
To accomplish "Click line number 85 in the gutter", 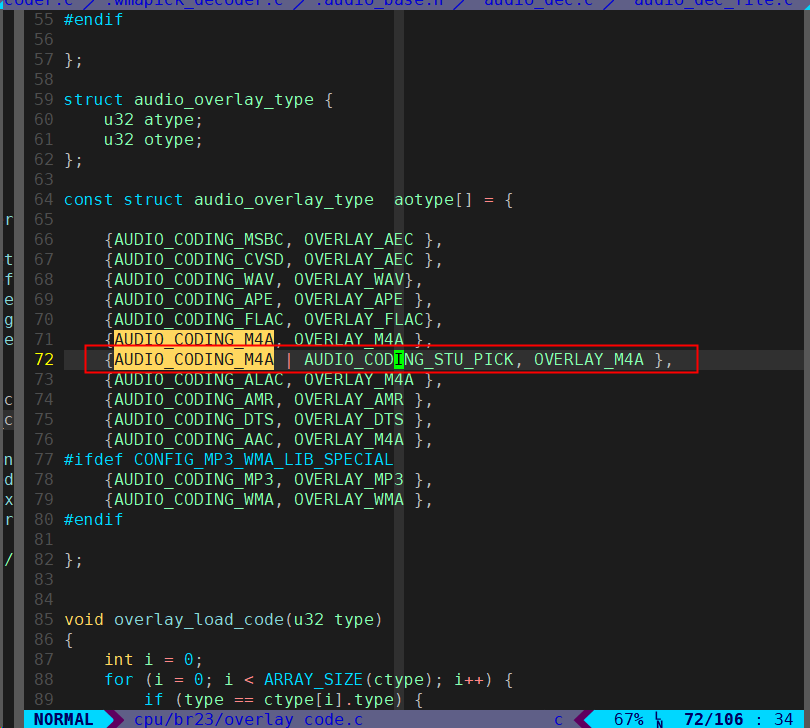I will point(44,619).
